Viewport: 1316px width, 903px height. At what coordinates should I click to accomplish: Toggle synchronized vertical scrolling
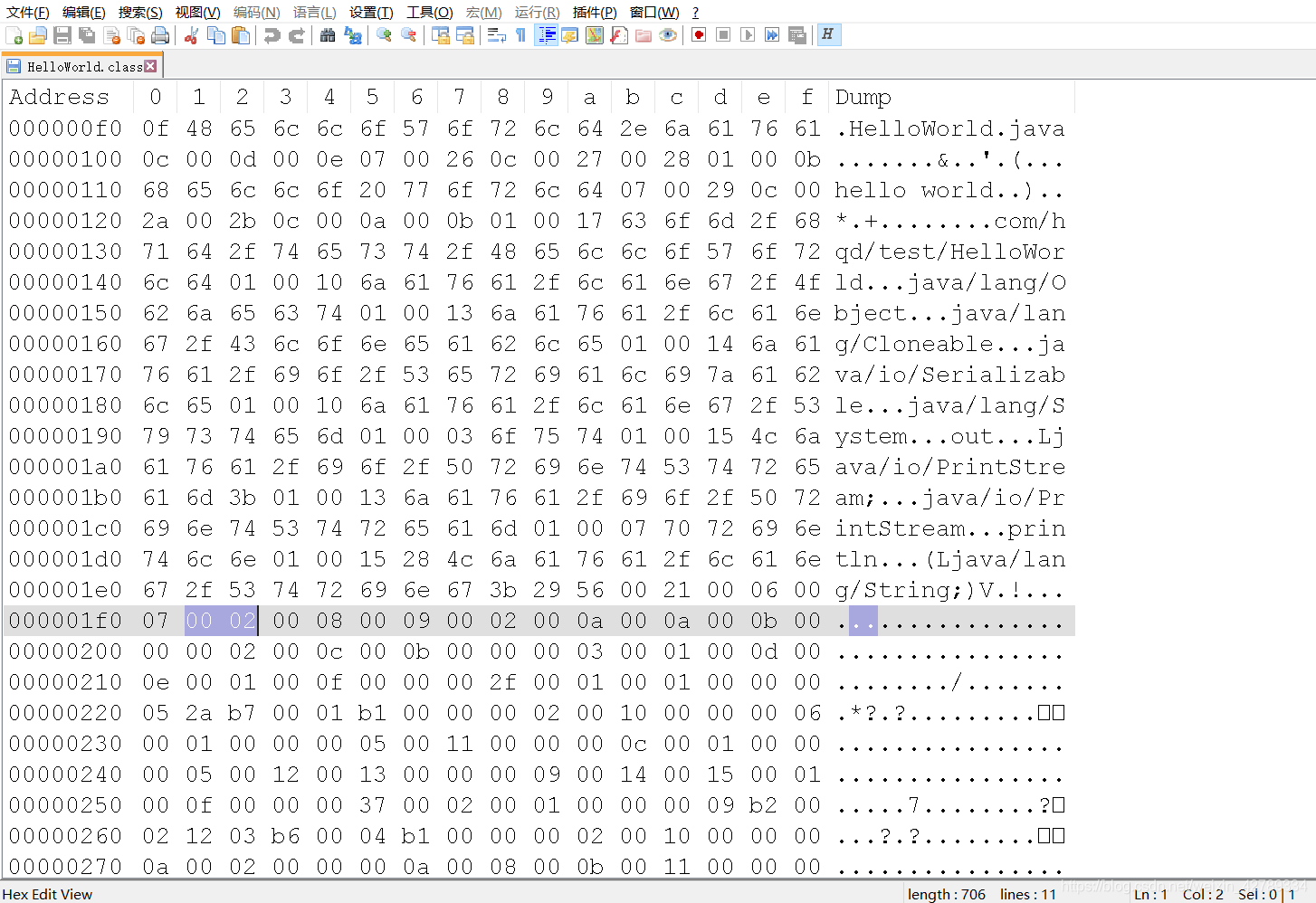point(441,35)
